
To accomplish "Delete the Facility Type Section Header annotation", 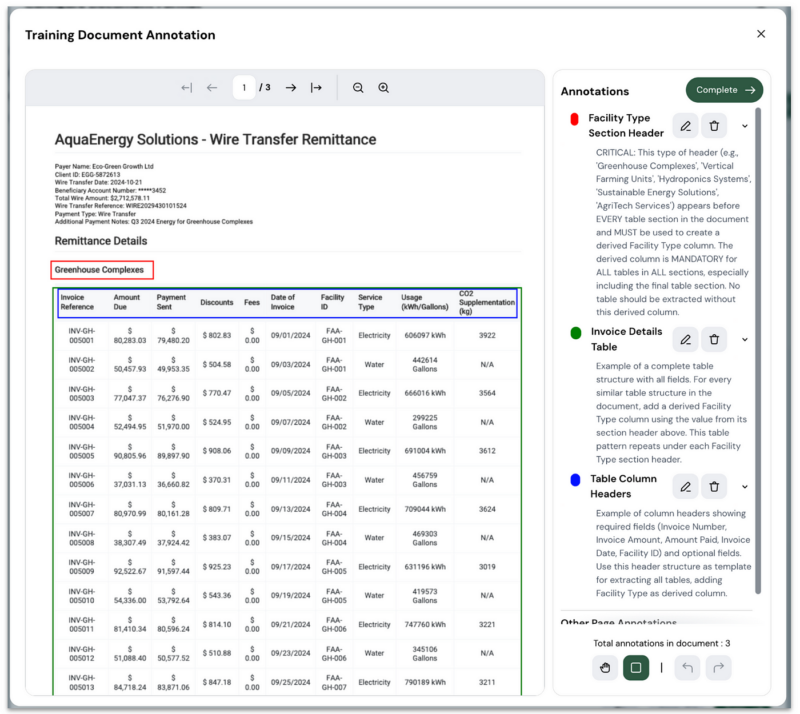I will pyautogui.click(x=714, y=126).
